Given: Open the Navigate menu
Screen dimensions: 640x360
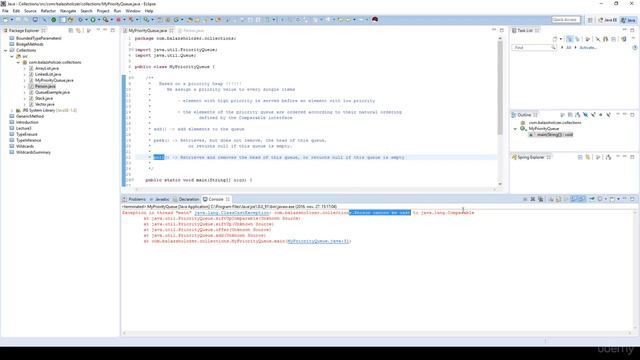Looking at the screenshot, I should [68, 11].
